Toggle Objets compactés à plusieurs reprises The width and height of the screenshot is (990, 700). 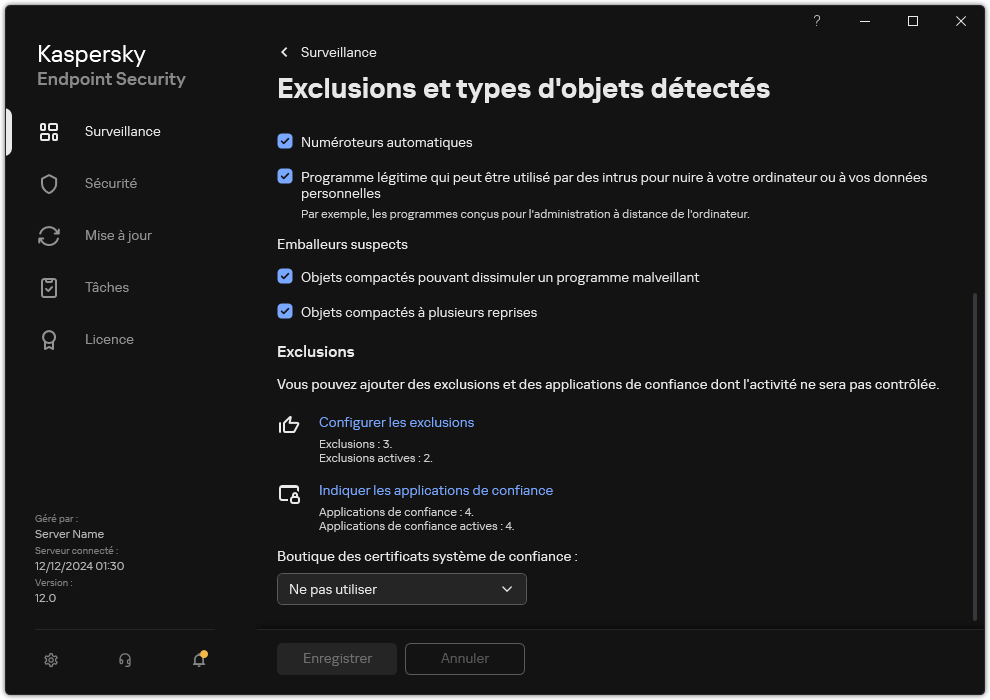(x=284, y=312)
